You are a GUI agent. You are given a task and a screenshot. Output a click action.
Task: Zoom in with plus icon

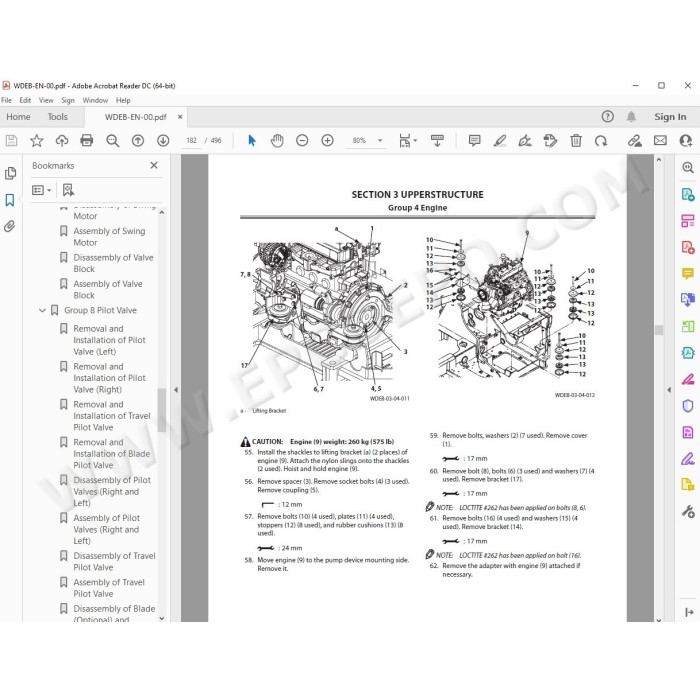tap(327, 141)
